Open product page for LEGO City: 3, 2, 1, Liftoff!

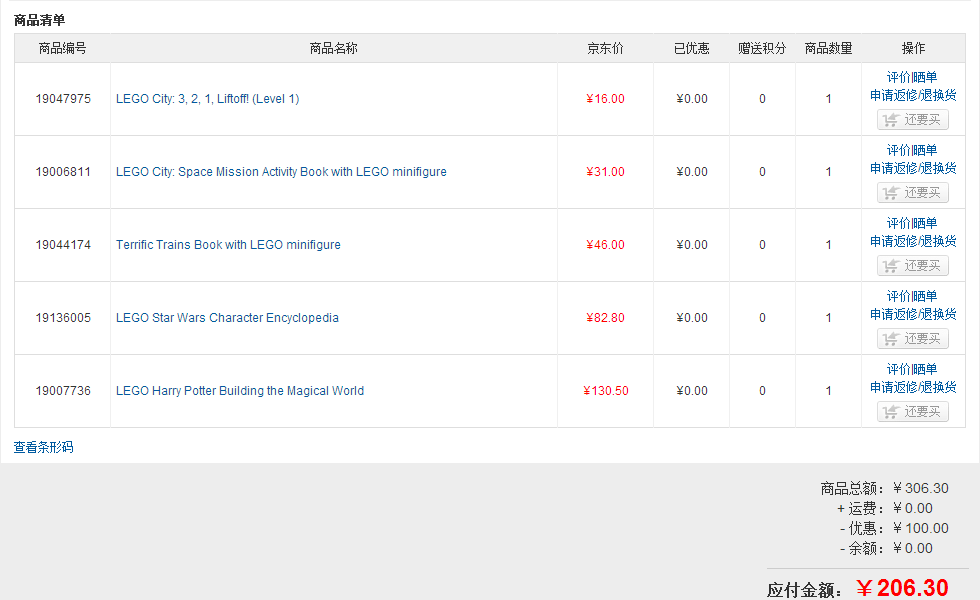pos(207,99)
